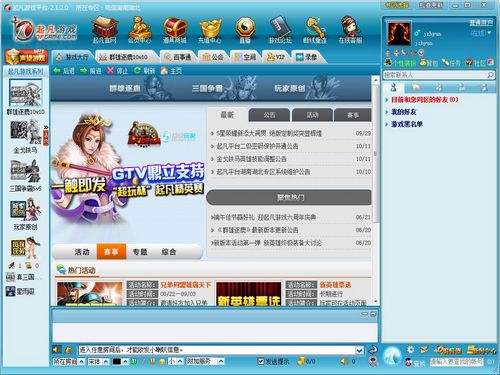
Task: Toggle 发送提示 checkbox
Action: tap(261, 361)
